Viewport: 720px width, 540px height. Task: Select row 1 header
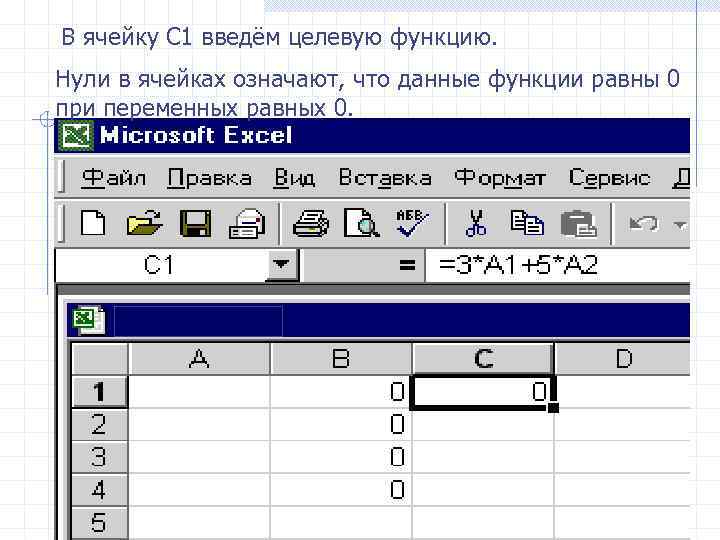coord(100,392)
